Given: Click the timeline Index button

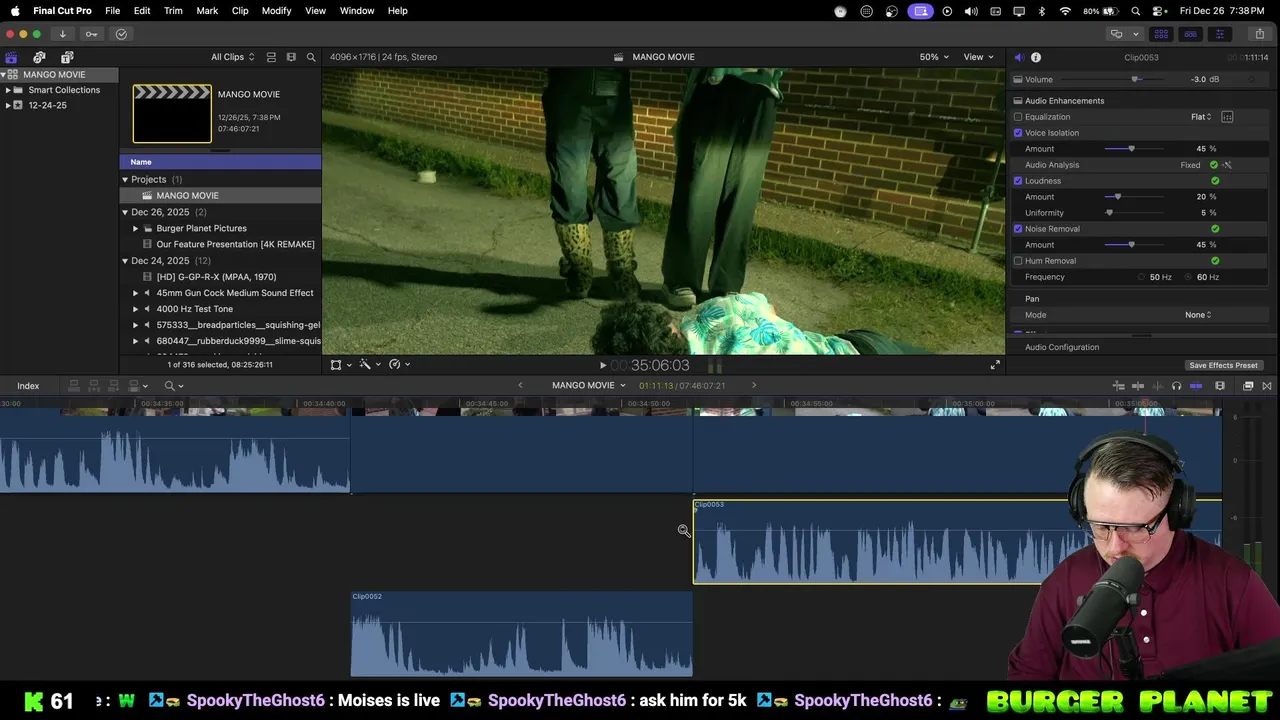Looking at the screenshot, I should pos(28,386).
